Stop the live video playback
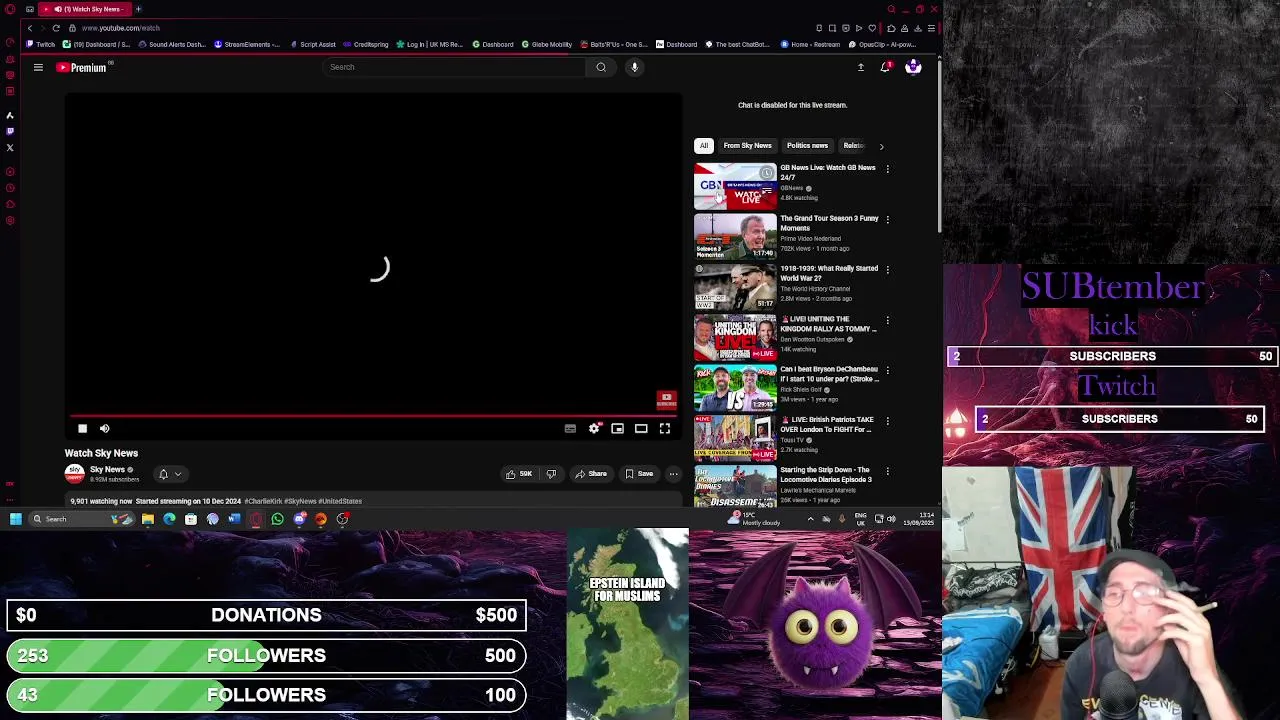This screenshot has width=1280, height=720. [x=82, y=428]
